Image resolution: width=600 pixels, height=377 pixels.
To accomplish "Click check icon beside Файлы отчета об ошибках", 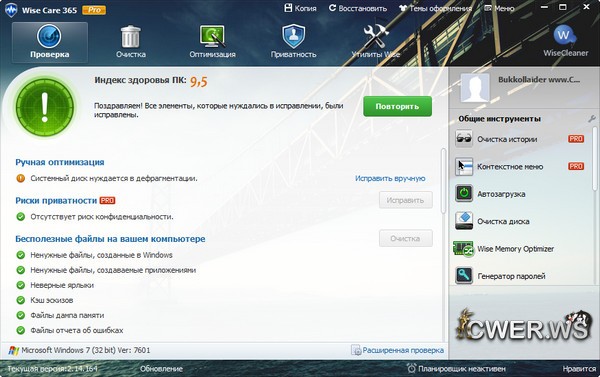I will pos(21,330).
